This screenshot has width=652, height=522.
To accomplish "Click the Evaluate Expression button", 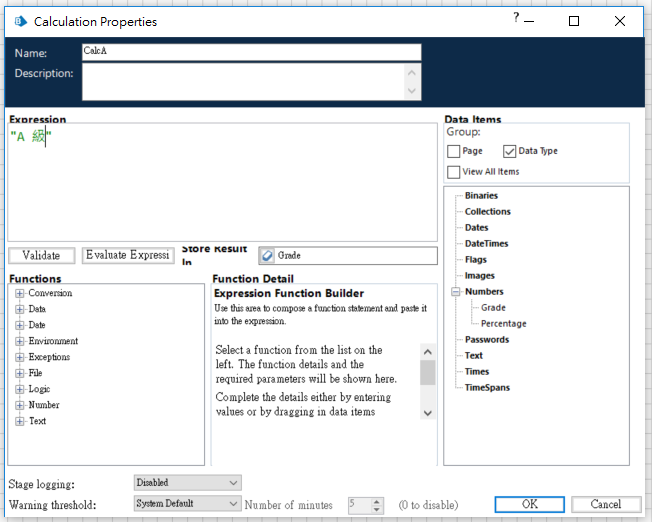I will coord(128,255).
